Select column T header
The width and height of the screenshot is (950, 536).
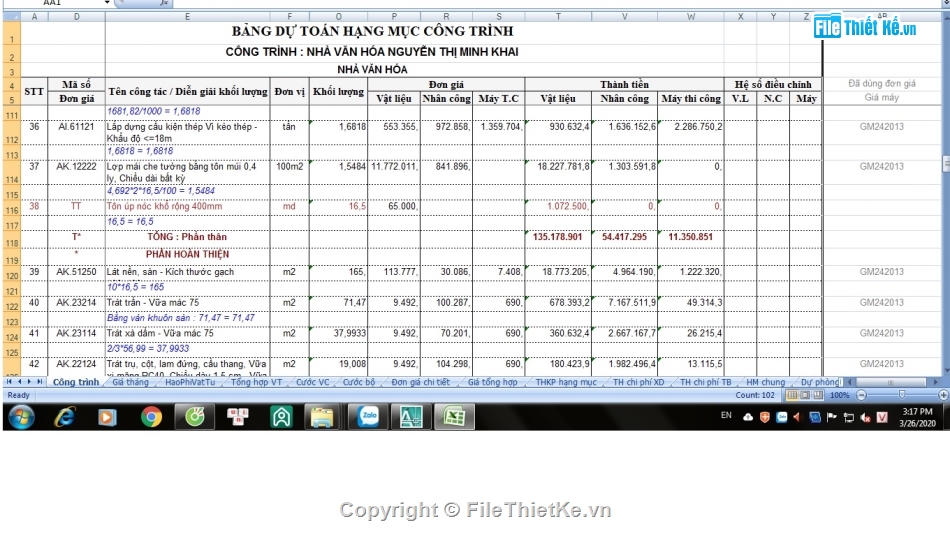[x=558, y=16]
